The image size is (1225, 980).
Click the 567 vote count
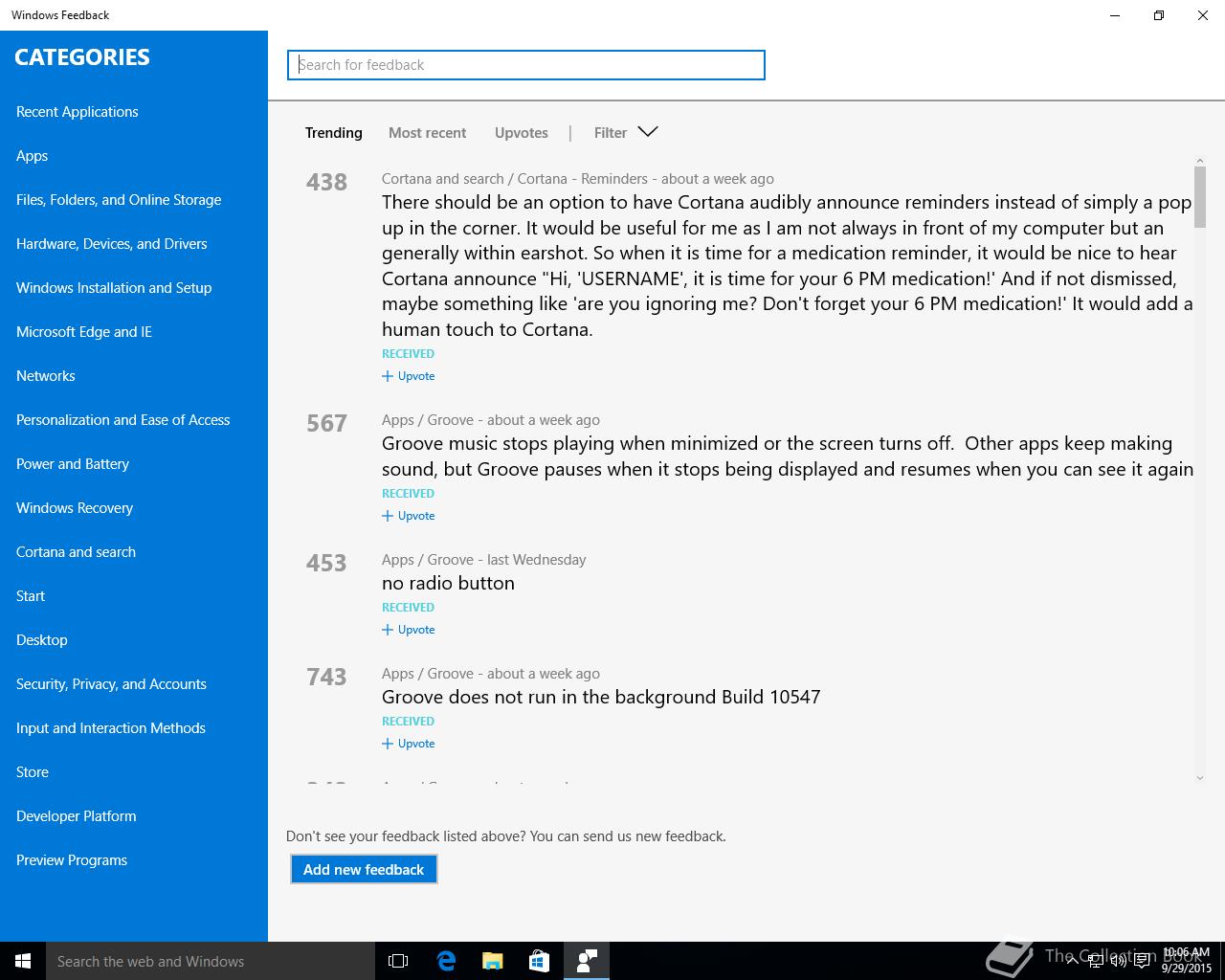tap(326, 423)
